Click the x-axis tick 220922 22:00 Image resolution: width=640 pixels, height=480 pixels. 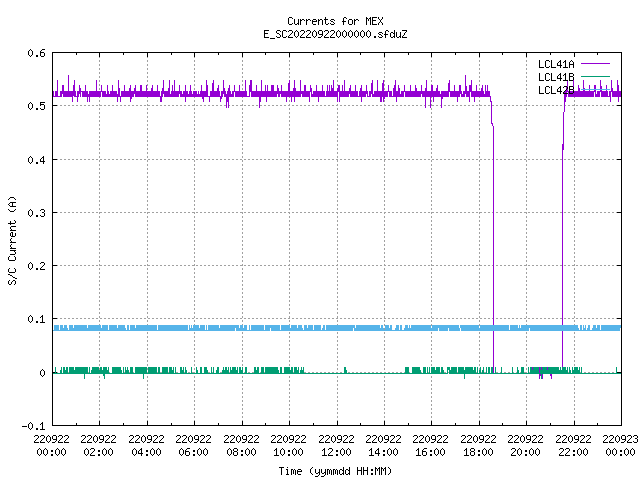coord(573,445)
